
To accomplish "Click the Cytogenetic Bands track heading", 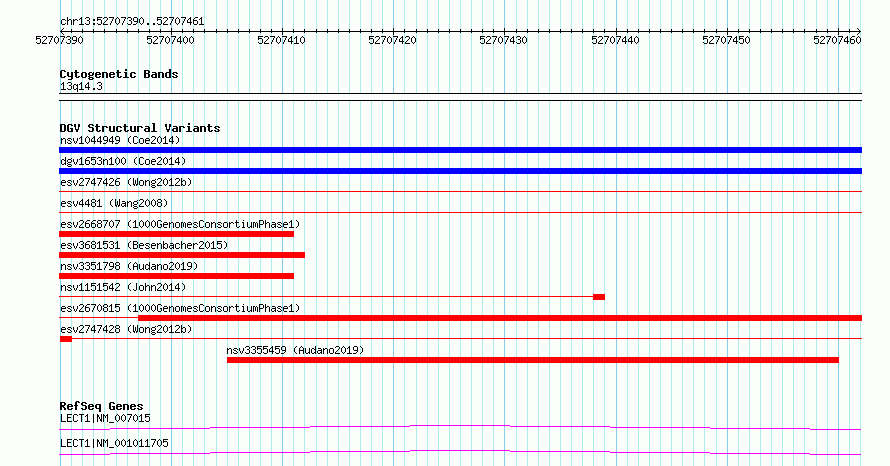I will pos(119,74).
